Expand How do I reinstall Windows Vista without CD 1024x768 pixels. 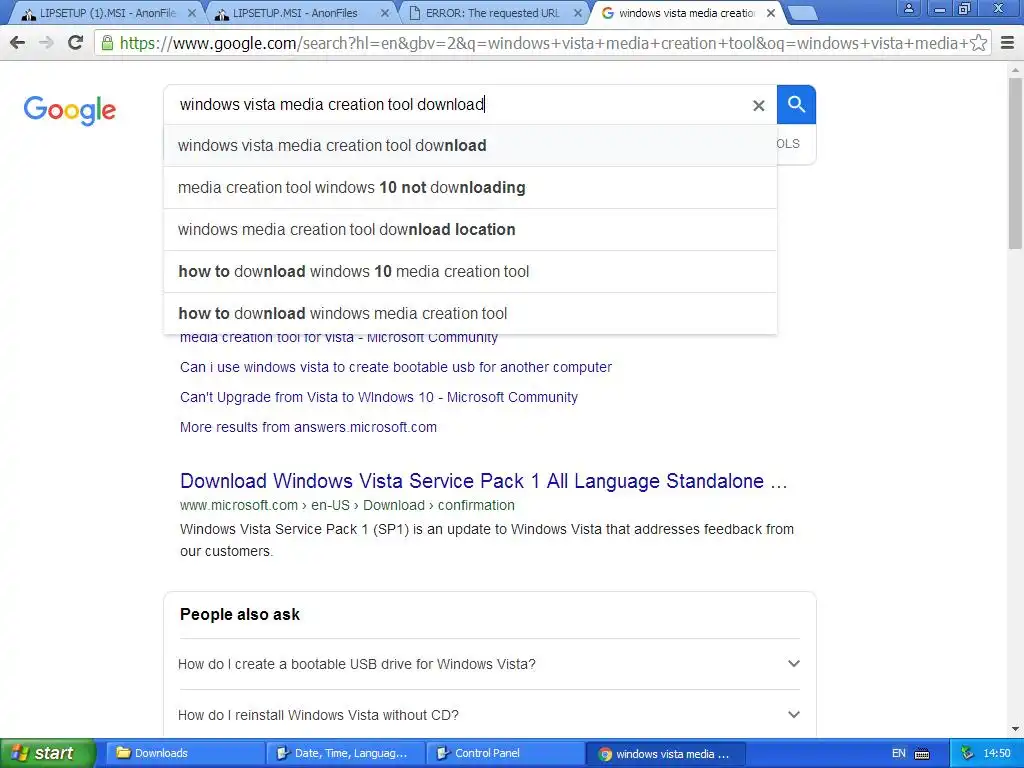point(489,715)
